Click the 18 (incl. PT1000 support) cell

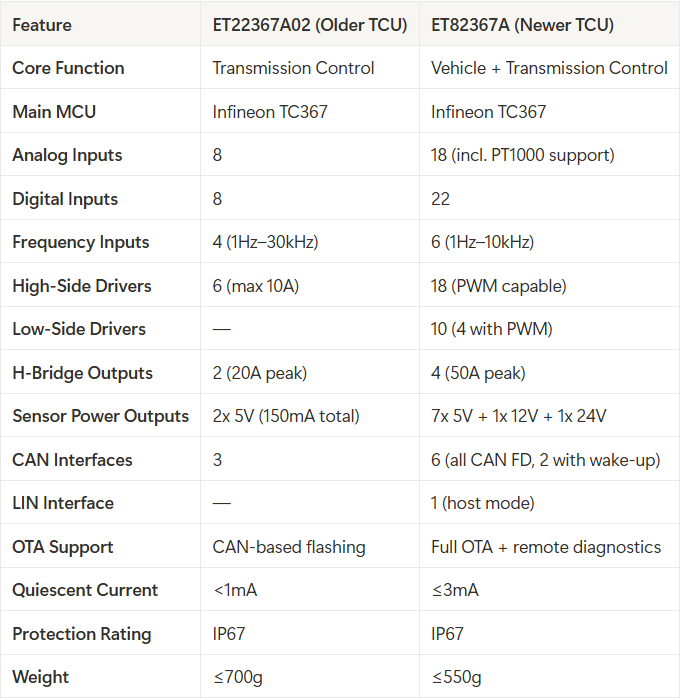coord(523,155)
